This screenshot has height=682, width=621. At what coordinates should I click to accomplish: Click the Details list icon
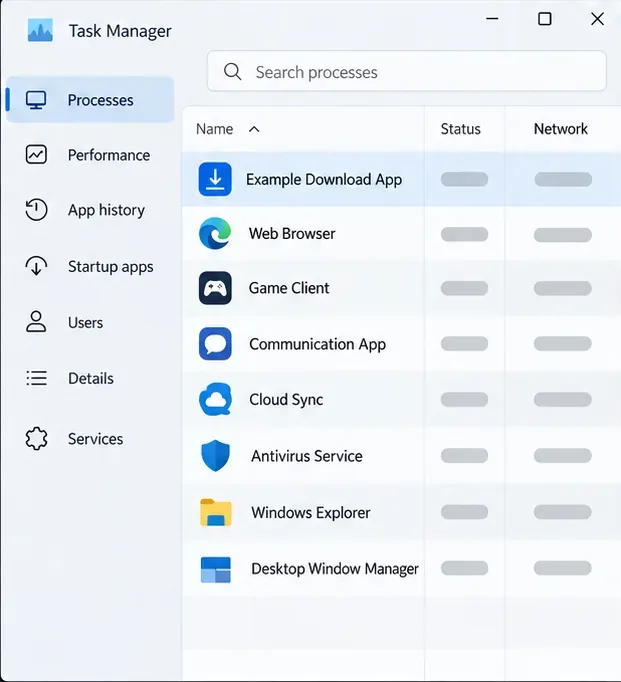click(x=37, y=378)
